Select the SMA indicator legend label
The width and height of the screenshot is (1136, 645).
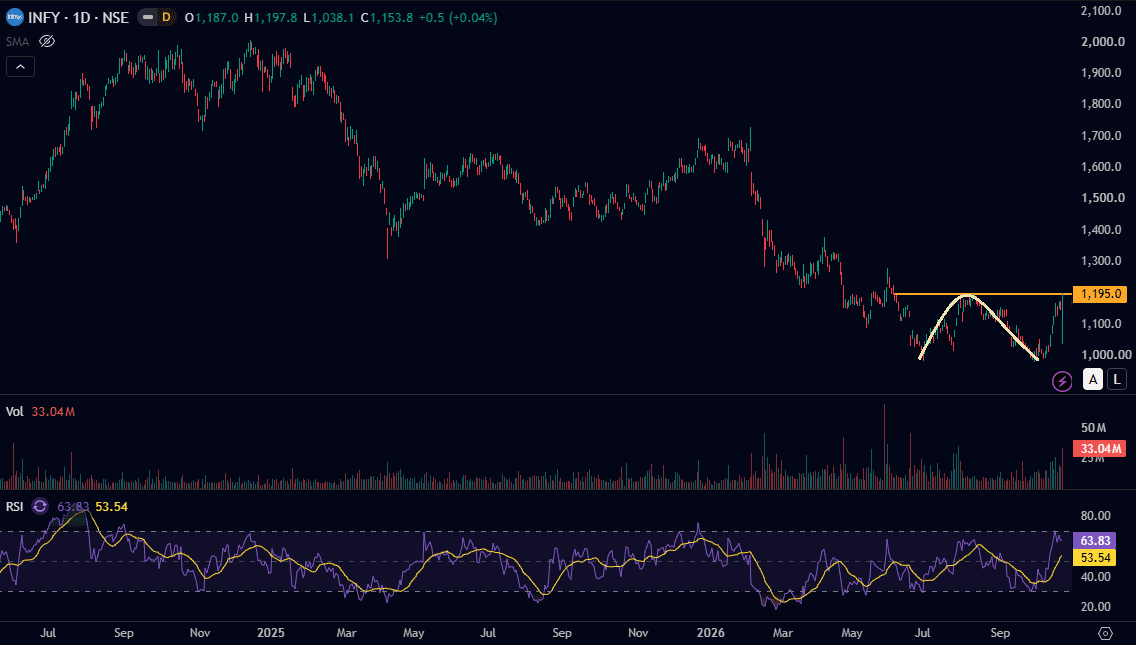[x=17, y=41]
